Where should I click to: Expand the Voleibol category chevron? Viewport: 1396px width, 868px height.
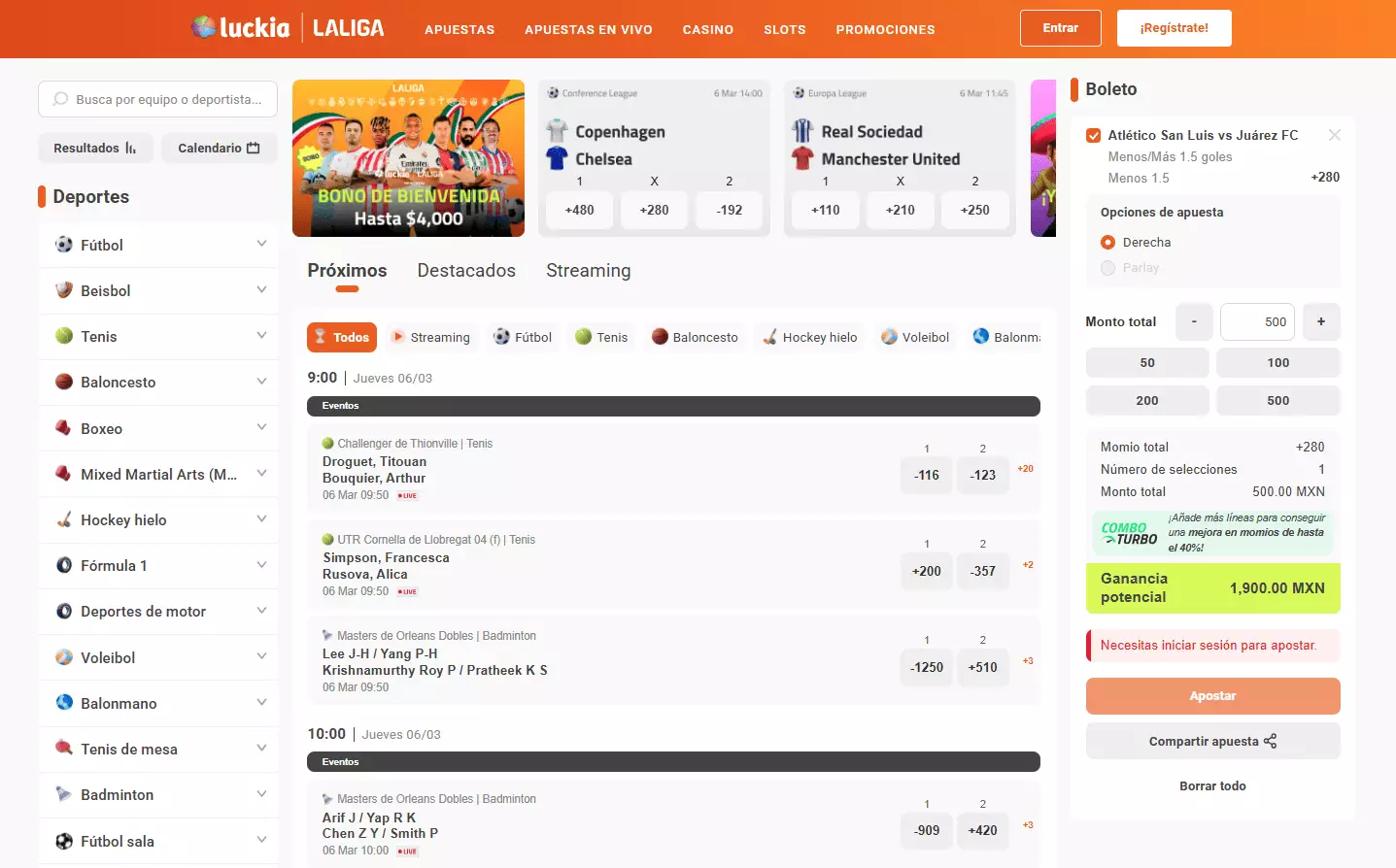pyautogui.click(x=261, y=656)
